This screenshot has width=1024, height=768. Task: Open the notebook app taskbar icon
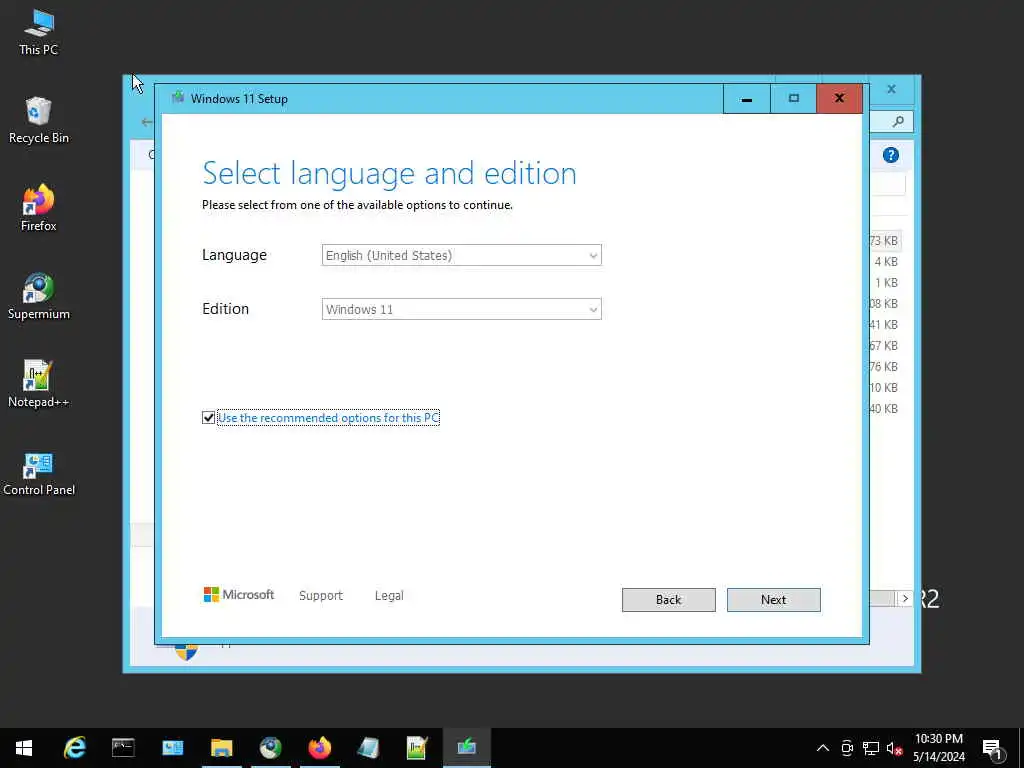click(x=368, y=748)
